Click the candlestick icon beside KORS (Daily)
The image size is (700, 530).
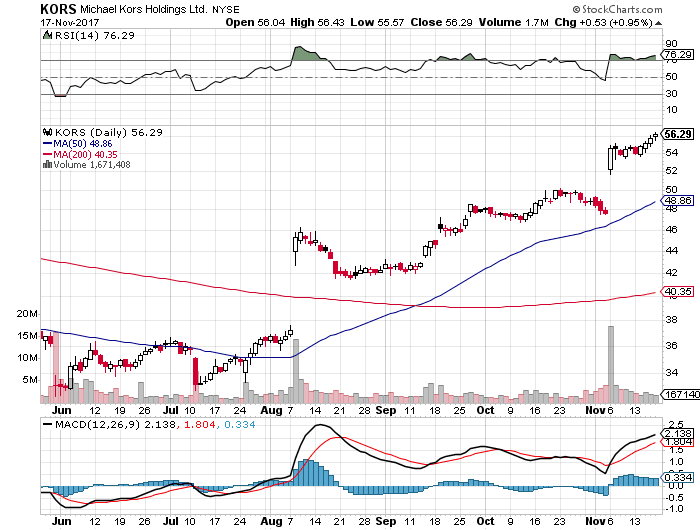pos(47,132)
